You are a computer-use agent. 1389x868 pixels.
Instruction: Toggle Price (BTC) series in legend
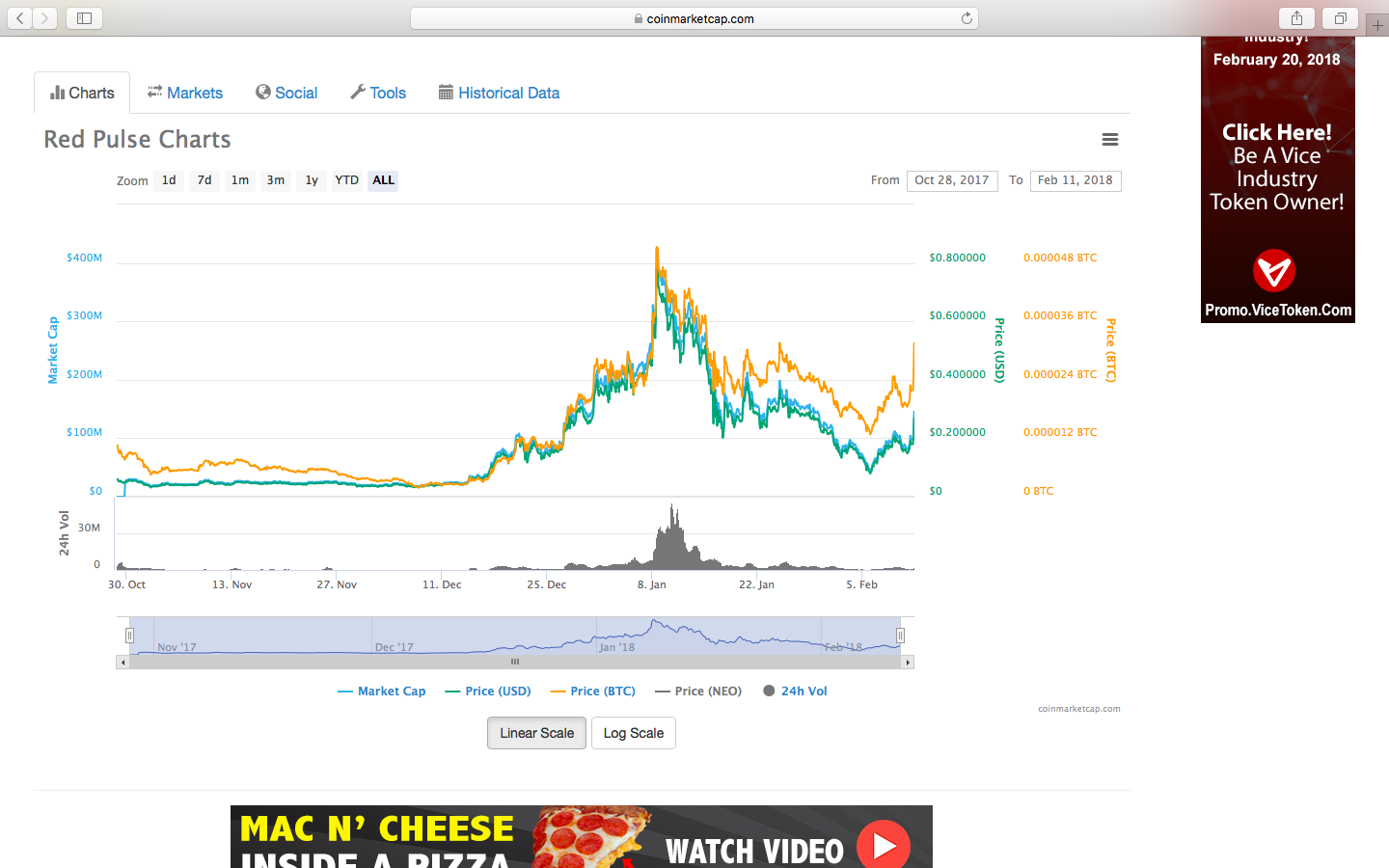click(x=593, y=692)
